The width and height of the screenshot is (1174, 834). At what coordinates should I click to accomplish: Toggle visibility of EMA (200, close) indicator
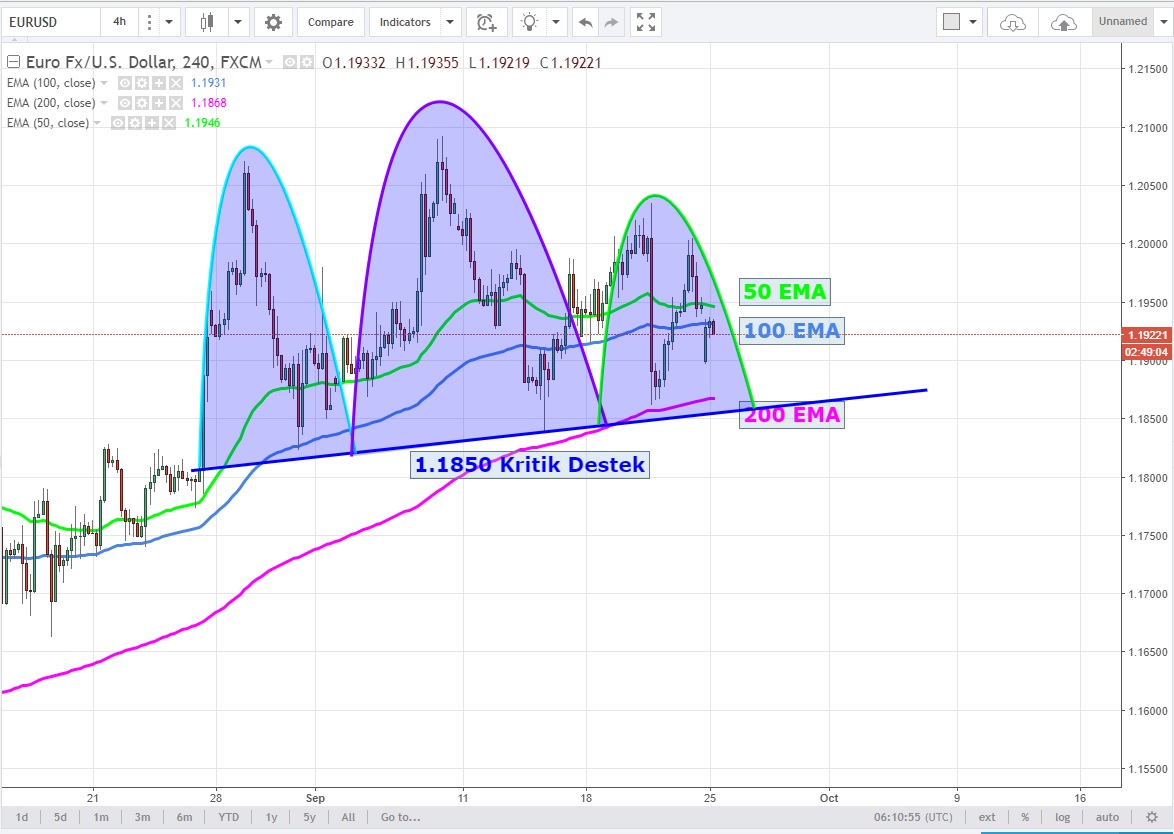click(x=126, y=103)
